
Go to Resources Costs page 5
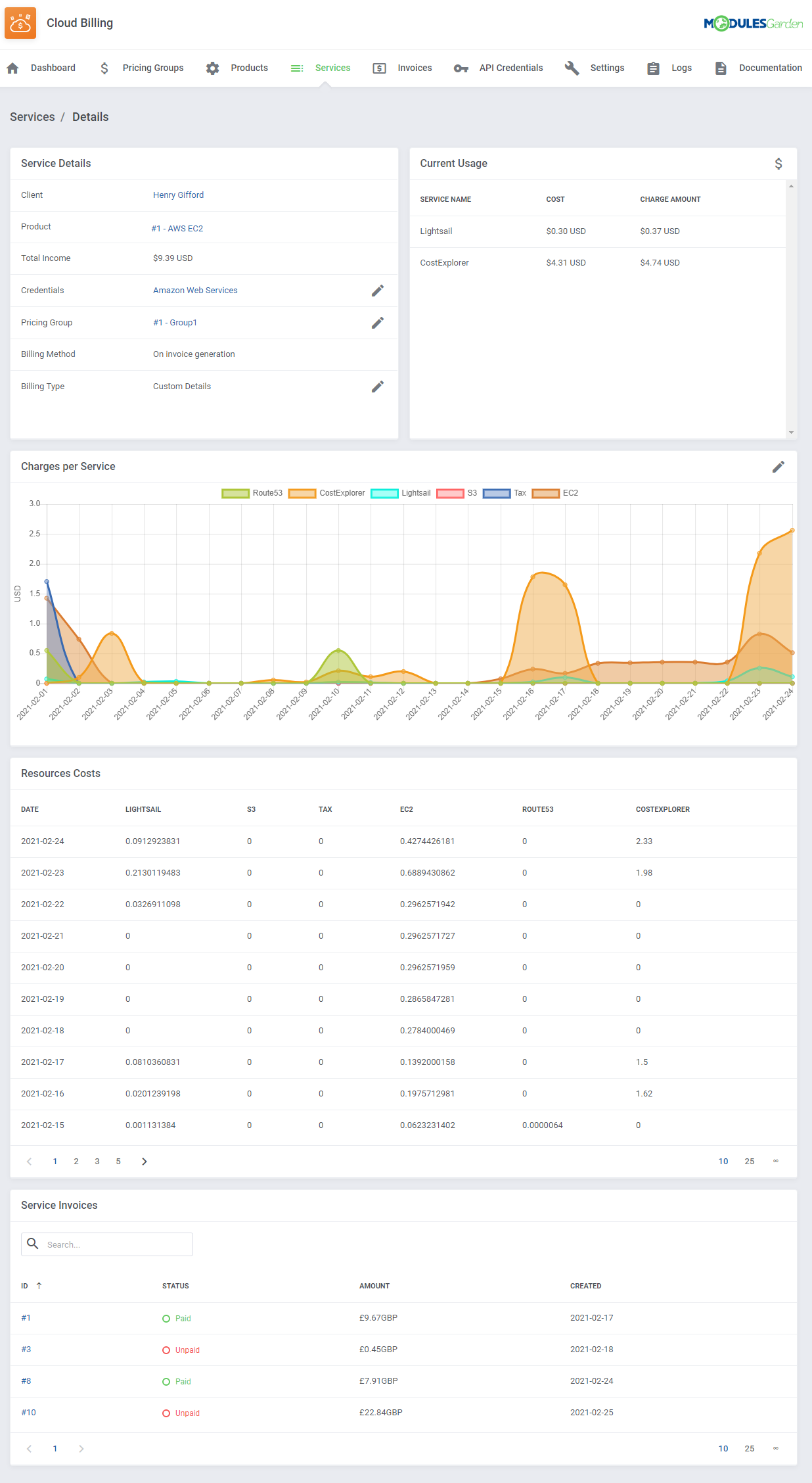[118, 1162]
